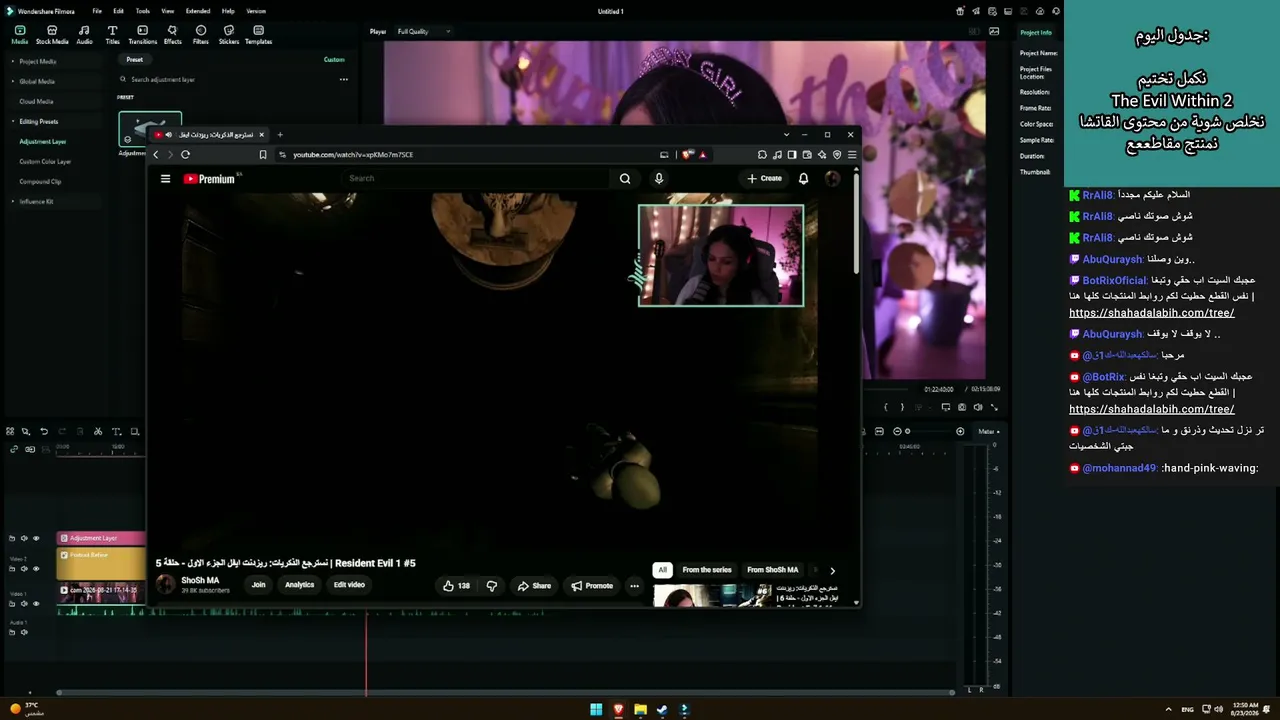Image resolution: width=1280 pixels, height=720 pixels.
Task: Click the YouTube Create button
Action: pos(765,179)
